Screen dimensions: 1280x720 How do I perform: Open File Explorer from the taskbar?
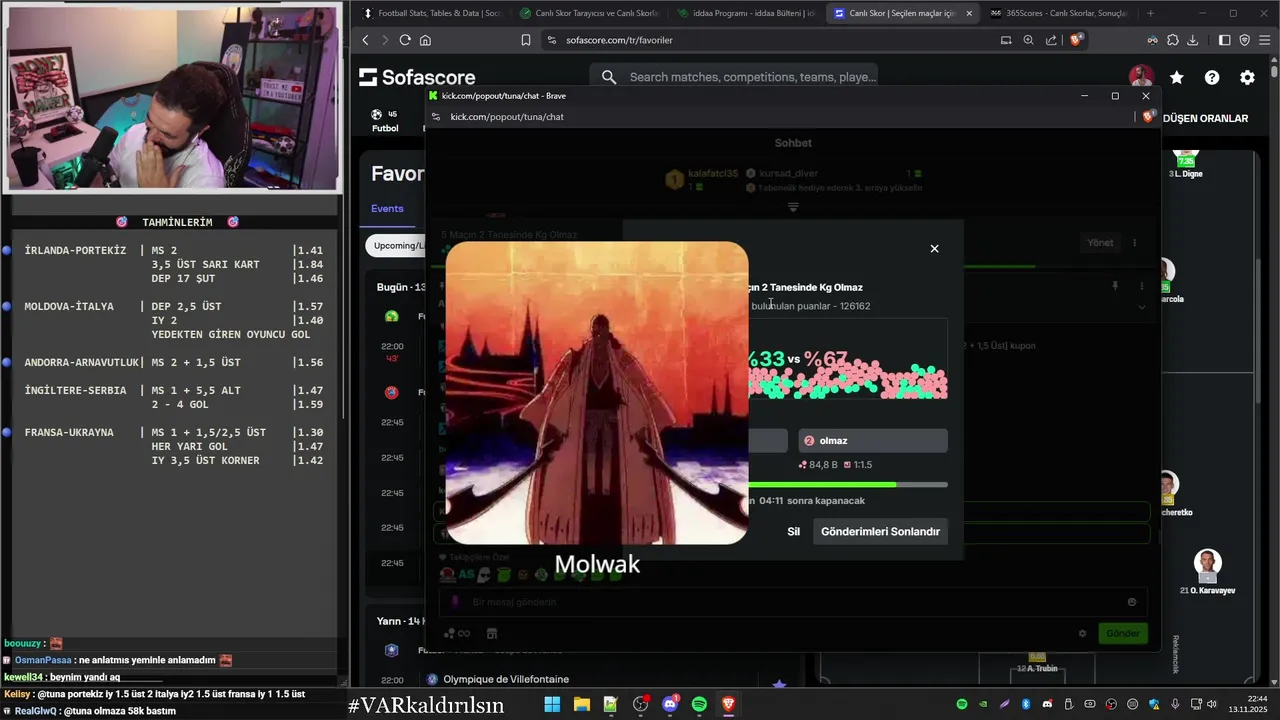point(581,704)
